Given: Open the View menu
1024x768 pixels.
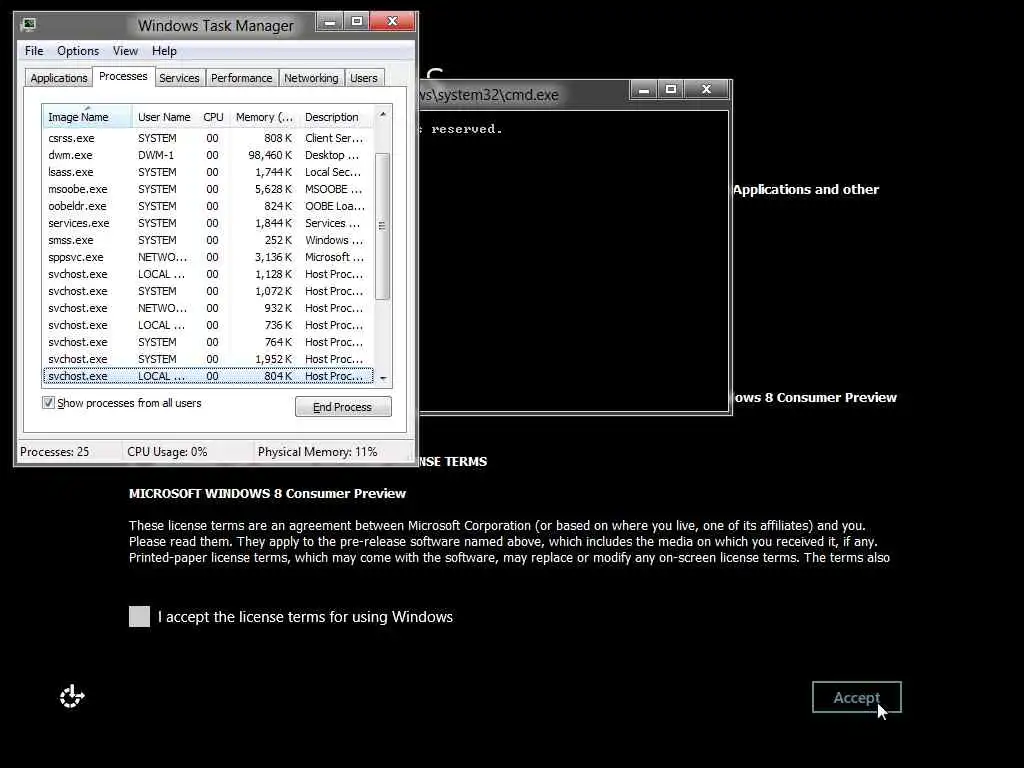Looking at the screenshot, I should [x=125, y=51].
